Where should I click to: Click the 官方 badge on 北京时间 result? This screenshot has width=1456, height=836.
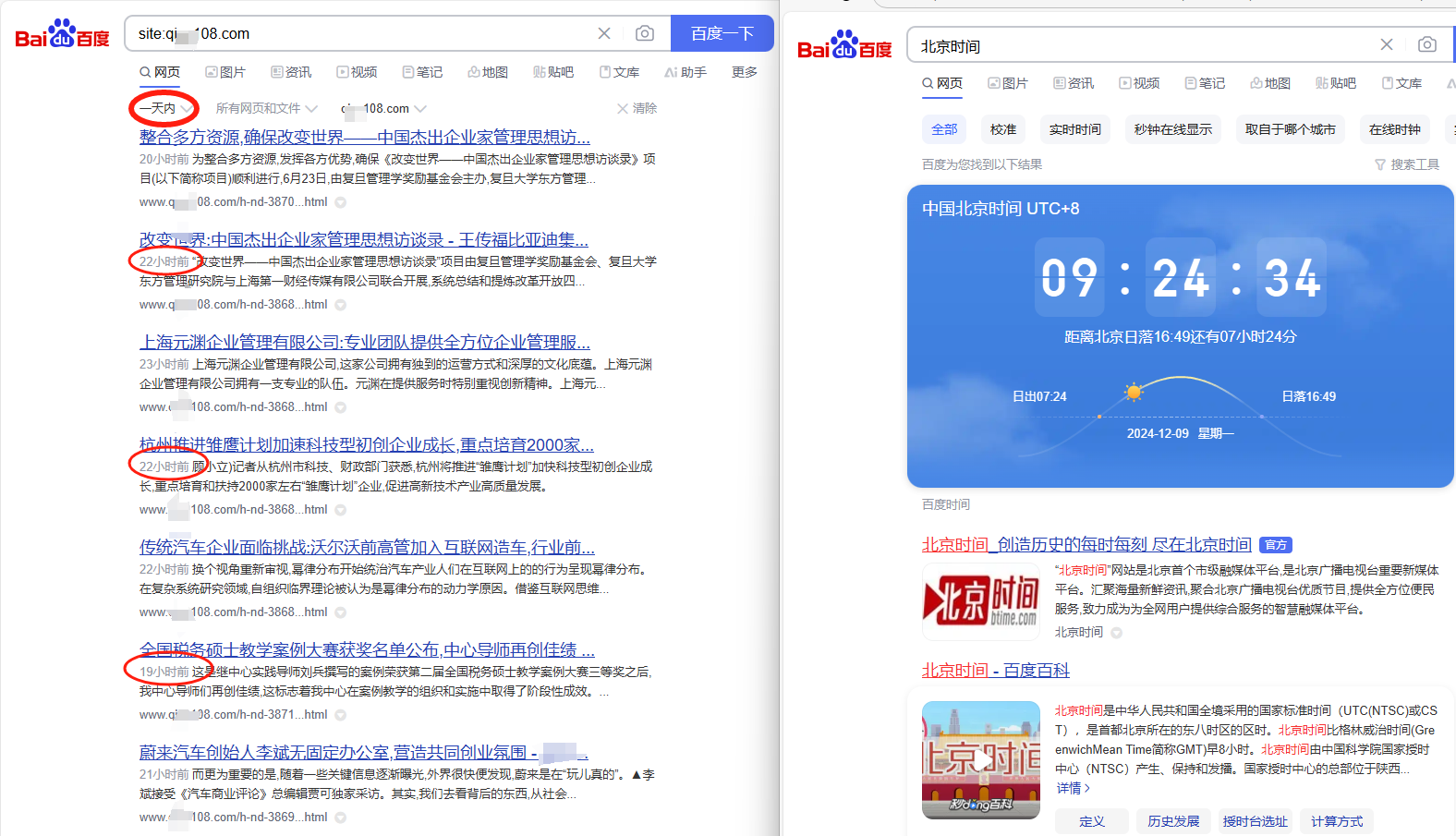click(1276, 545)
